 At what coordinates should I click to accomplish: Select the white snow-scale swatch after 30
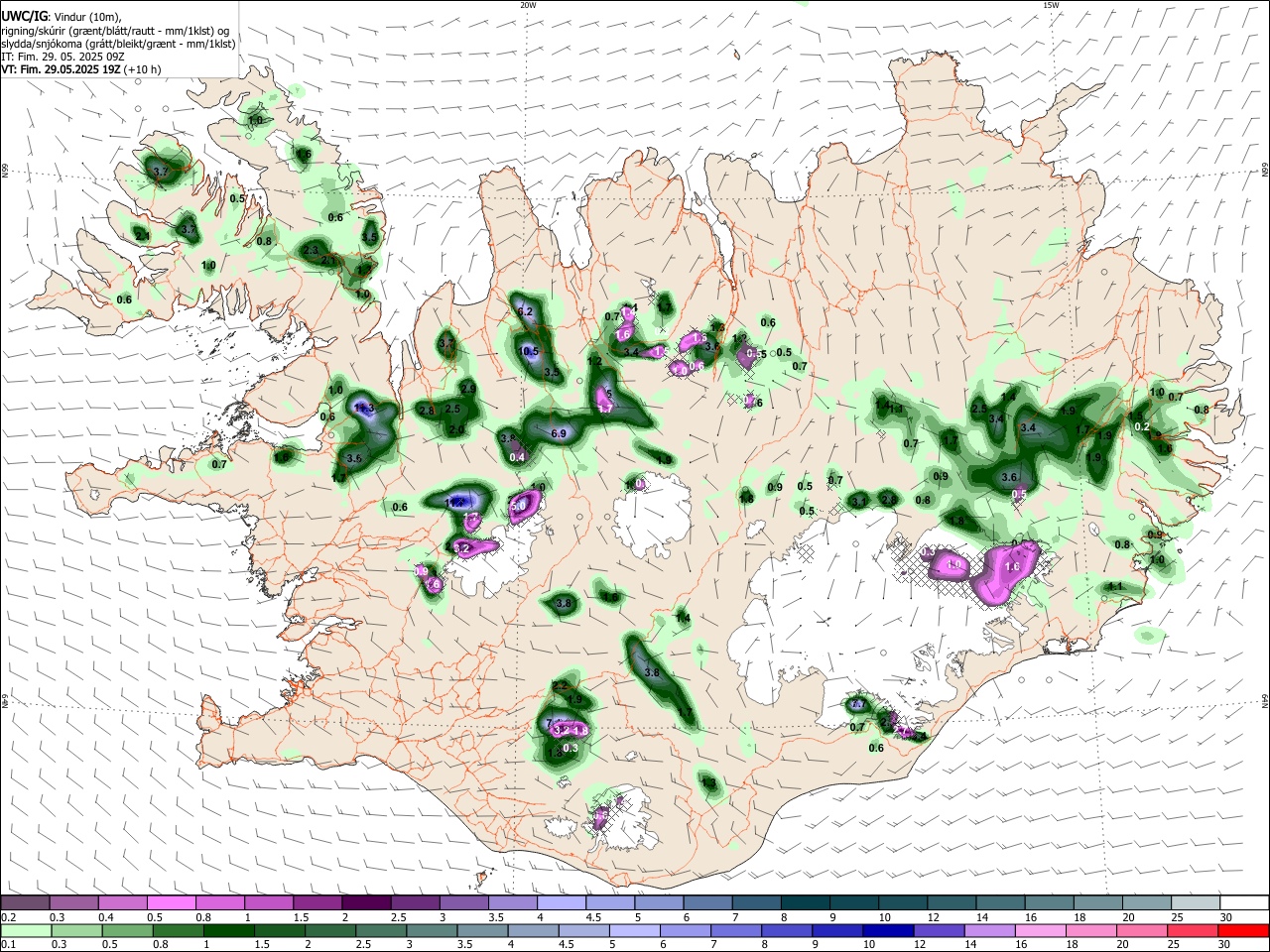point(1242,903)
